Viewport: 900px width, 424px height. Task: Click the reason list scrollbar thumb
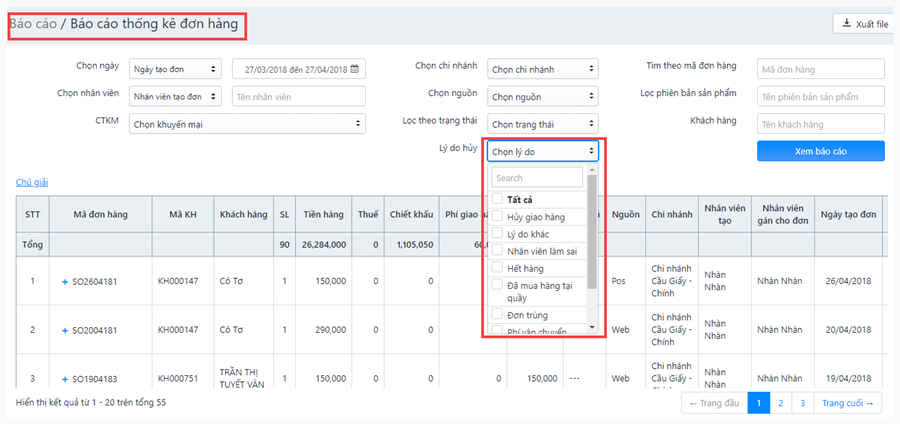click(x=592, y=231)
